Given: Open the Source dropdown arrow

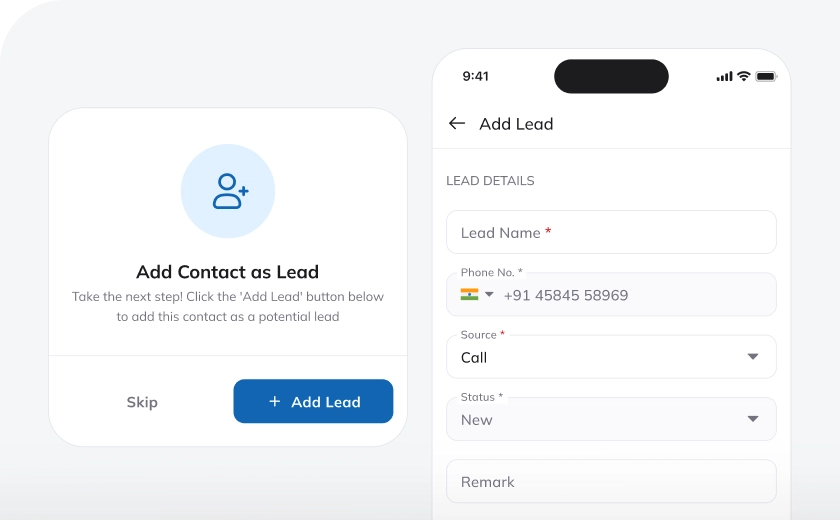Looking at the screenshot, I should pos(753,357).
